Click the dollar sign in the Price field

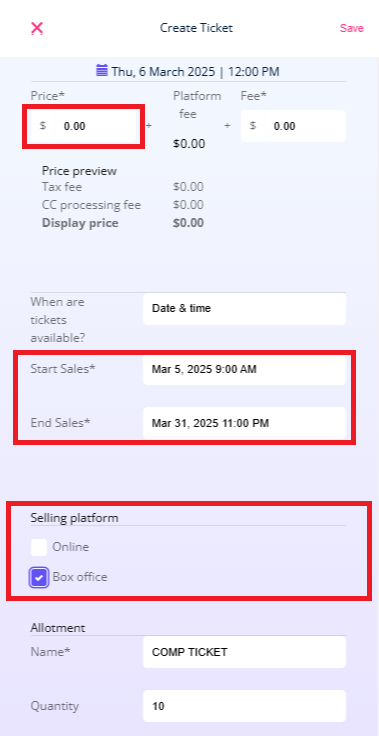click(x=43, y=126)
